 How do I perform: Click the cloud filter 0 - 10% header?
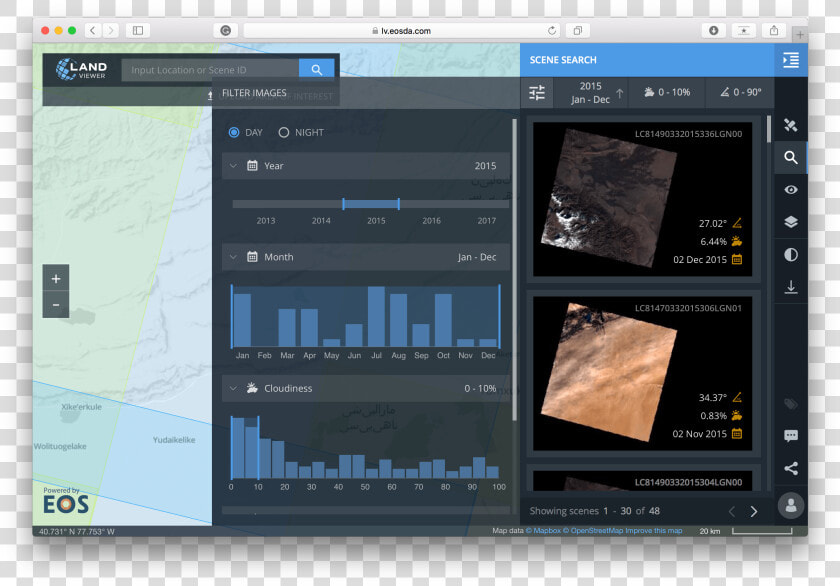(667, 92)
